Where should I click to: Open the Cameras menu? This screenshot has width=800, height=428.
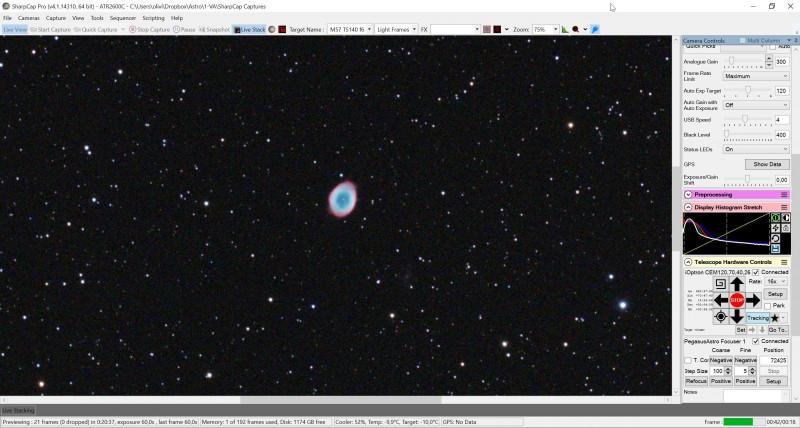coord(29,18)
